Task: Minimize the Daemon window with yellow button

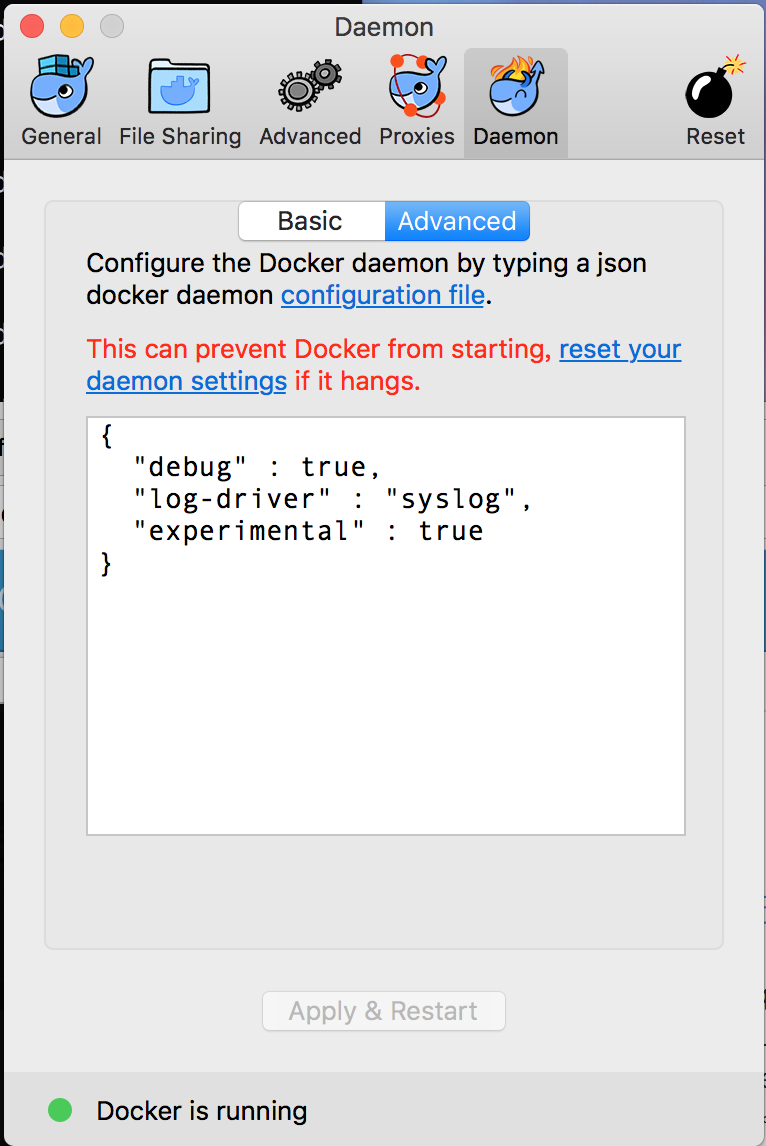Action: [x=72, y=26]
